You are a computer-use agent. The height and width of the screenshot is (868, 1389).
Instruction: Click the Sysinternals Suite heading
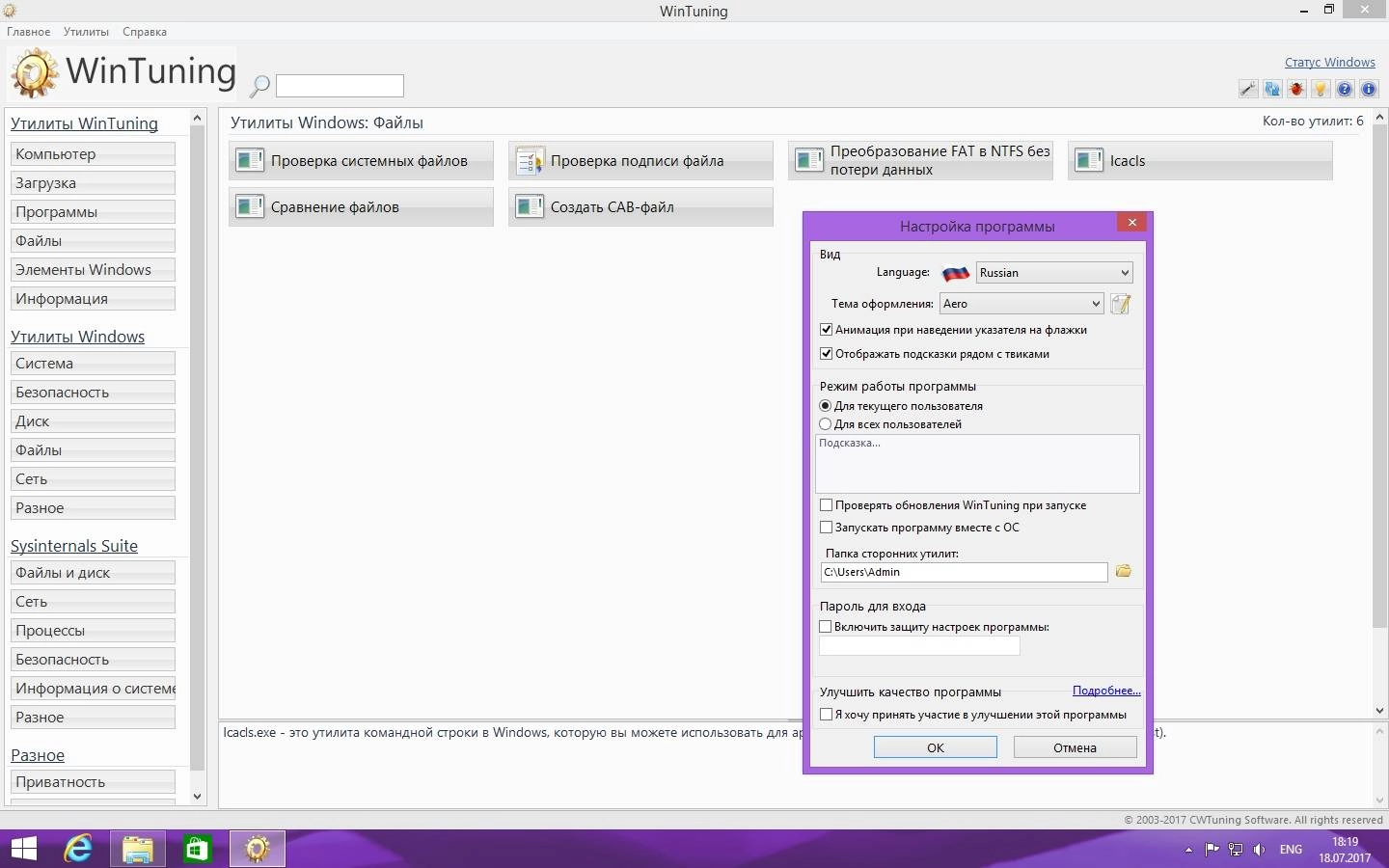(x=74, y=546)
